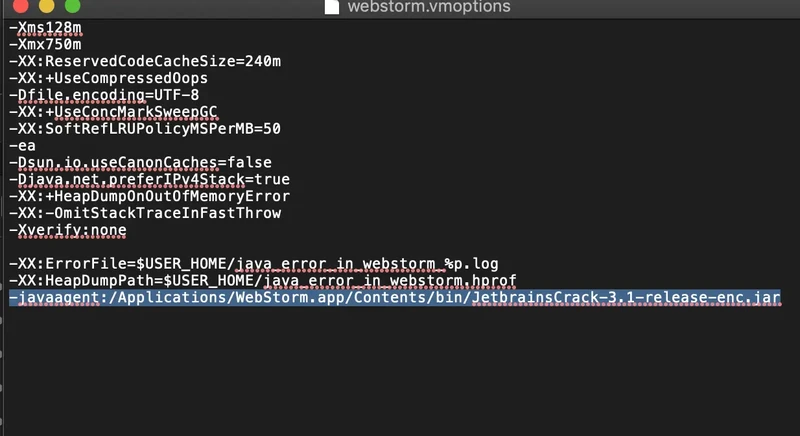
Task: Click the preferIPv4Stack=true line
Action: pyautogui.click(x=149, y=179)
